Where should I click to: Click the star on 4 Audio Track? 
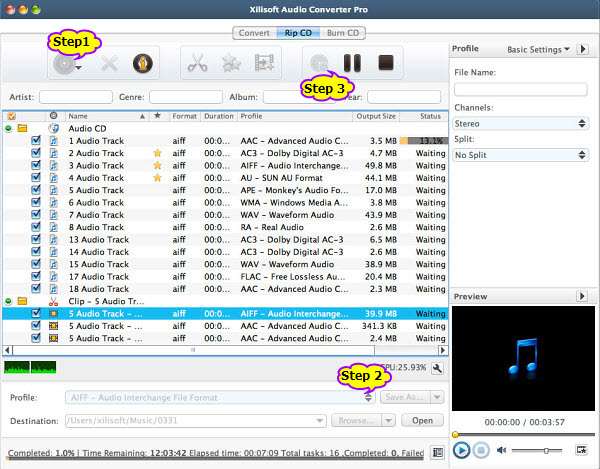(157, 178)
